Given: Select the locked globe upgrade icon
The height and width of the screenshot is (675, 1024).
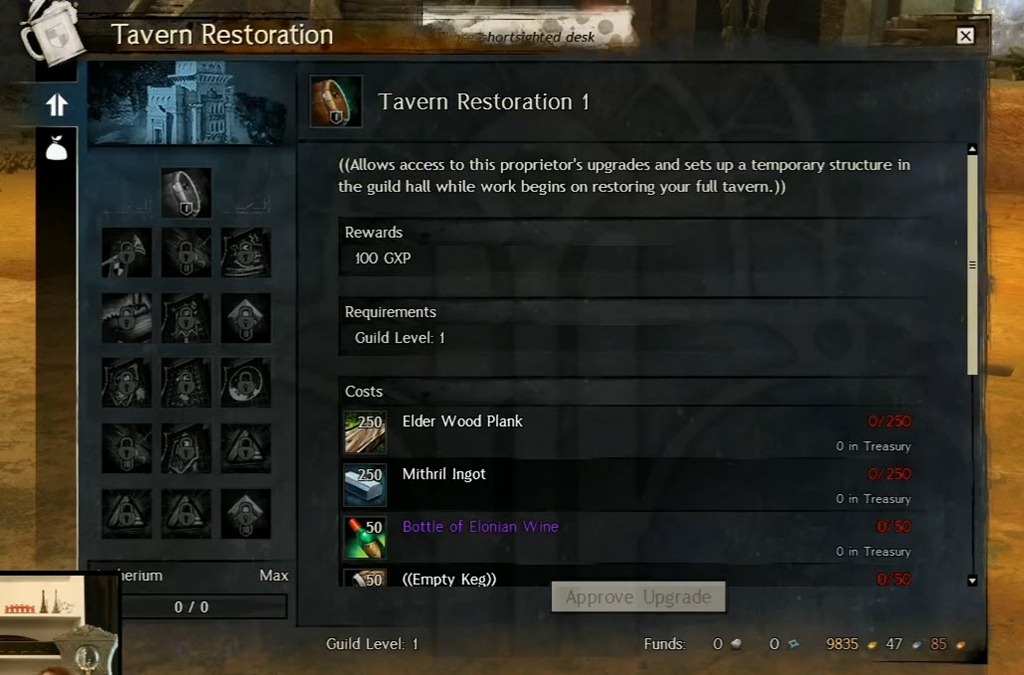Looking at the screenshot, I should pyautogui.click(x=246, y=383).
